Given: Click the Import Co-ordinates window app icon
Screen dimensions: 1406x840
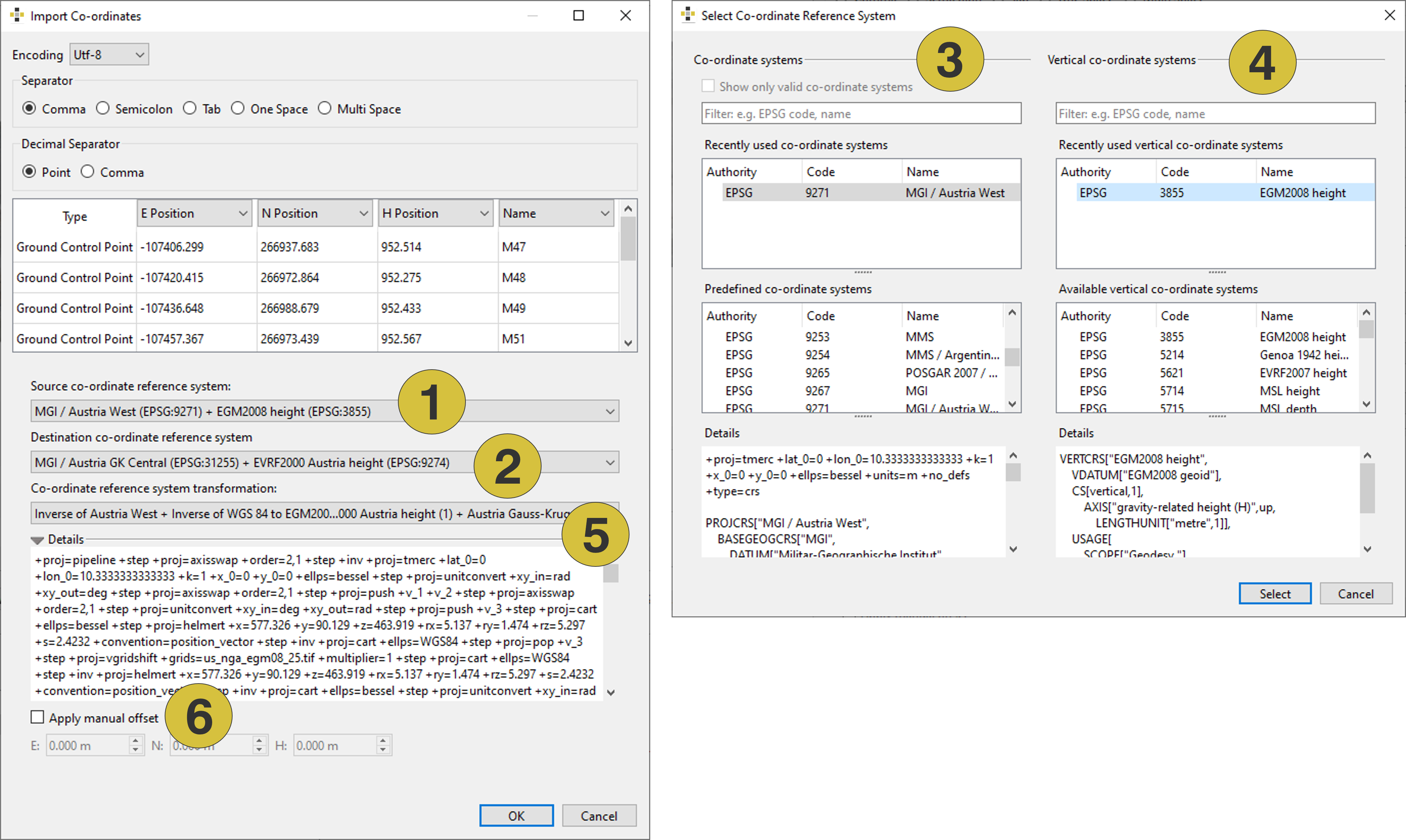Looking at the screenshot, I should pyautogui.click(x=17, y=15).
